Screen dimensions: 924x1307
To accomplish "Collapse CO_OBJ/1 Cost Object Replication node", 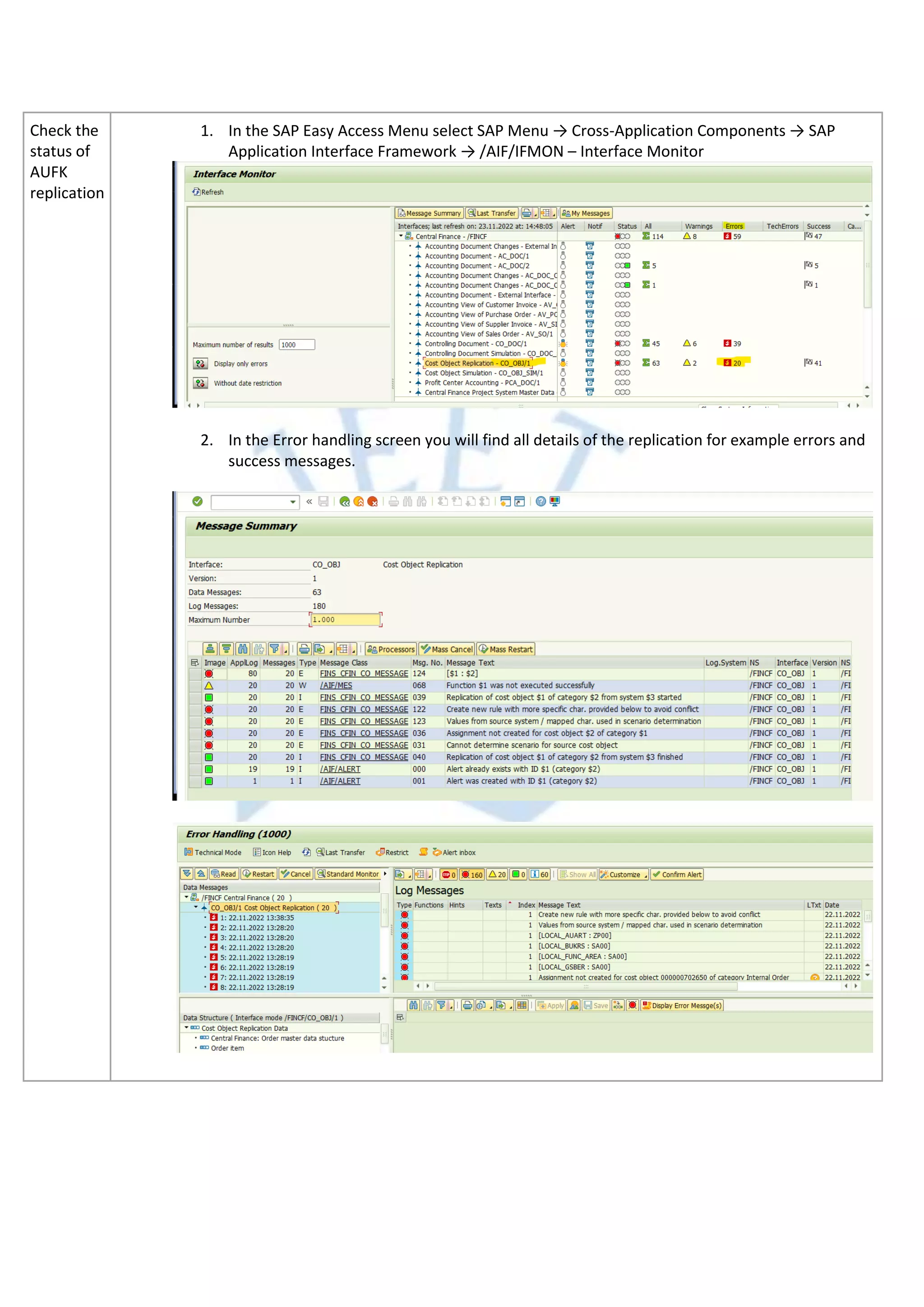I will click(196, 908).
